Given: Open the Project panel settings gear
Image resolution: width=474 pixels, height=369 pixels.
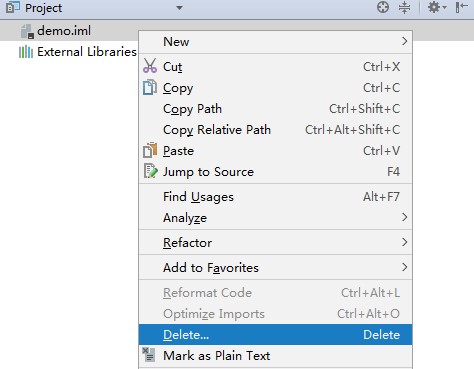Looking at the screenshot, I should 437,7.
